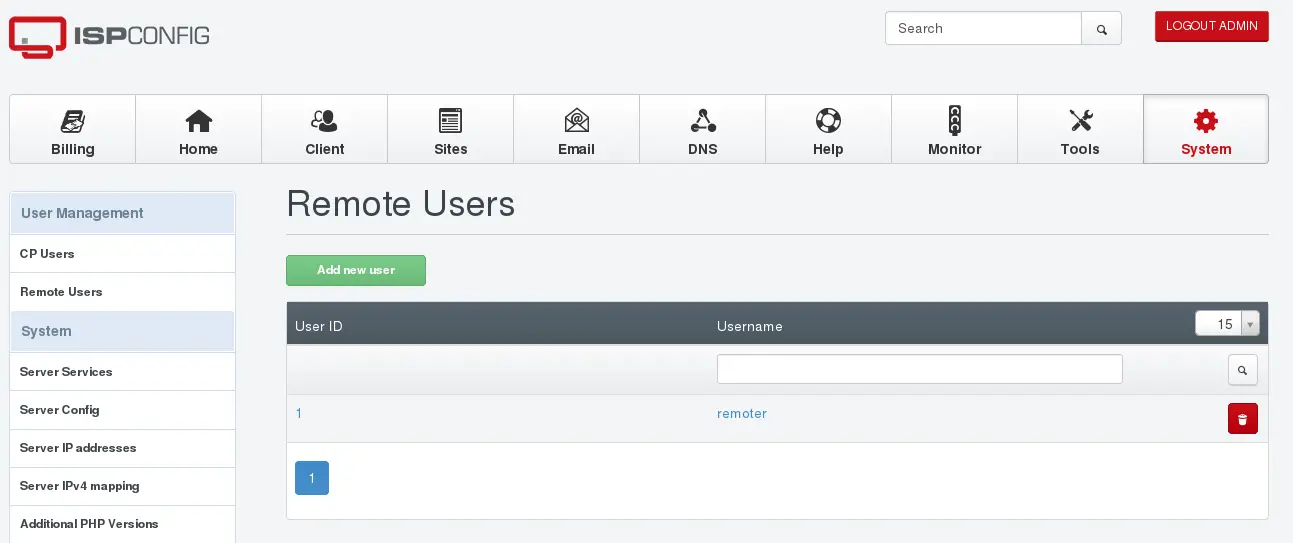
Task: Expand the records per page dropdown
Action: (1227, 324)
